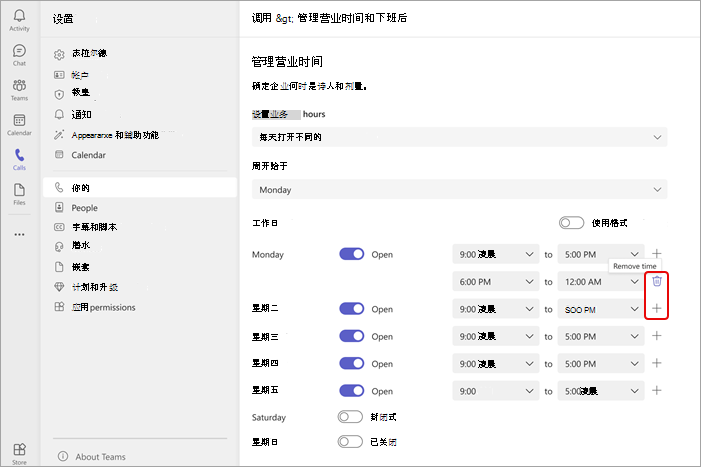The height and width of the screenshot is (467, 701).
Task: Enable the 星期日 toggle
Action: pos(350,442)
